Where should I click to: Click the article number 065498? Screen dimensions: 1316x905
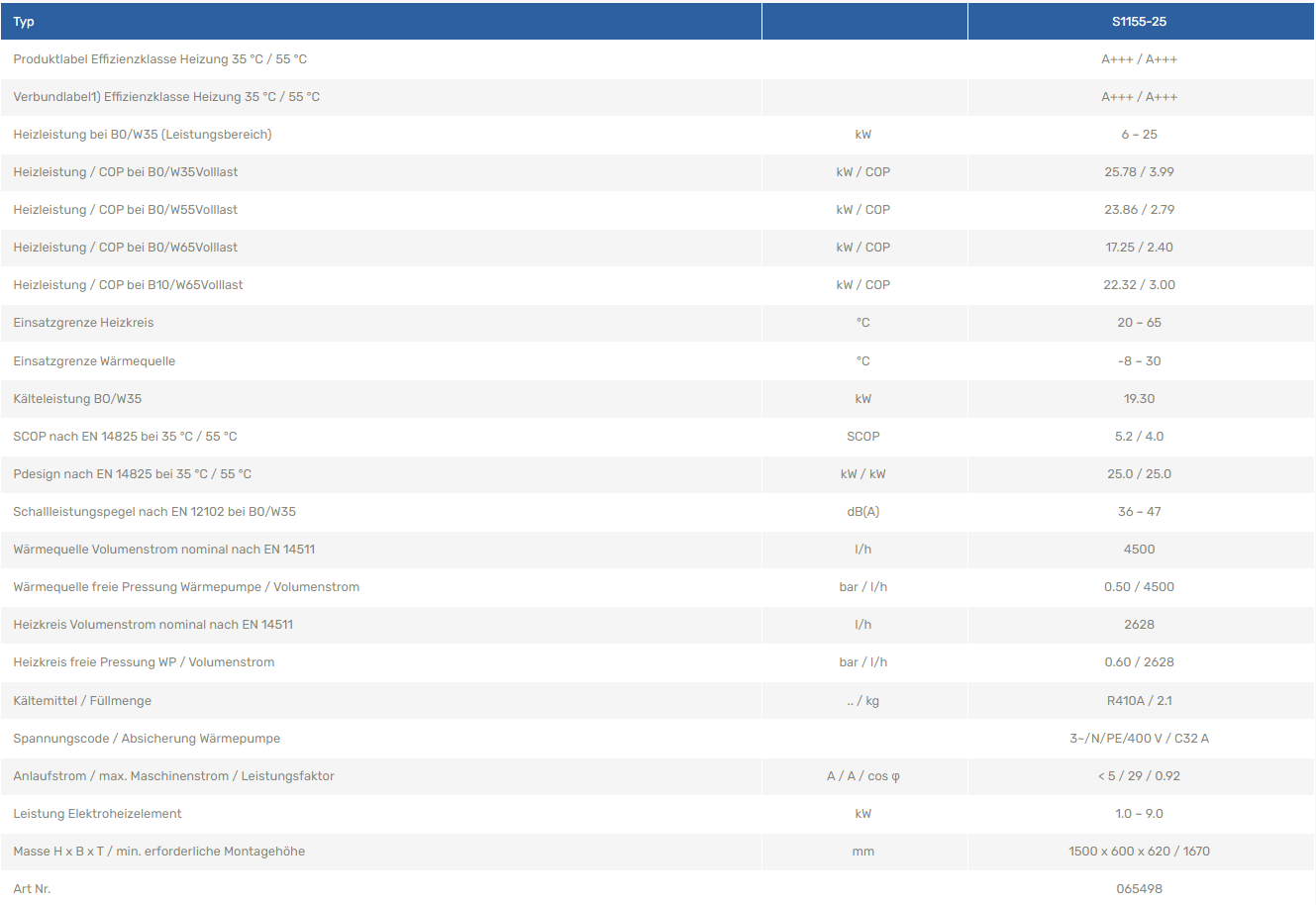point(1139,889)
